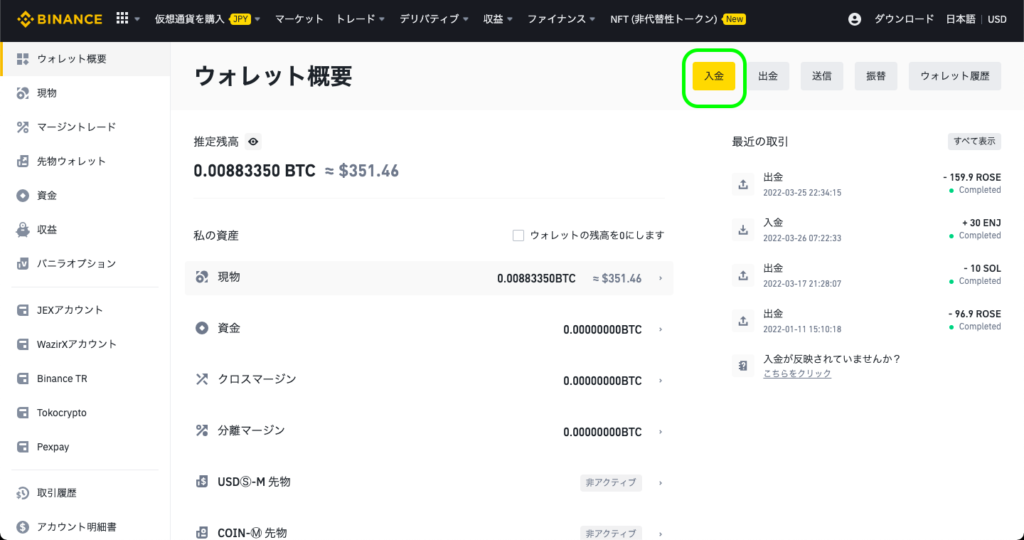Click the 振替 transfer button

(x=876, y=76)
